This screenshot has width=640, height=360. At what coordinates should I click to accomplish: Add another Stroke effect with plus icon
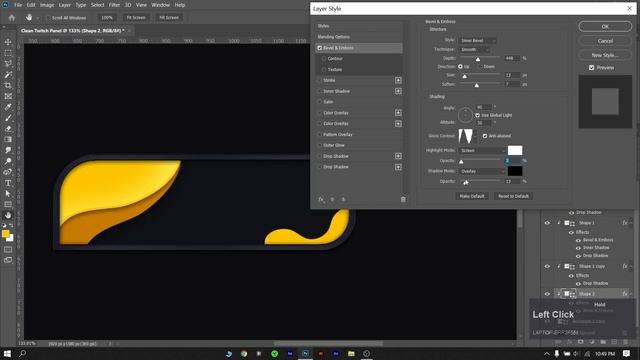[398, 80]
